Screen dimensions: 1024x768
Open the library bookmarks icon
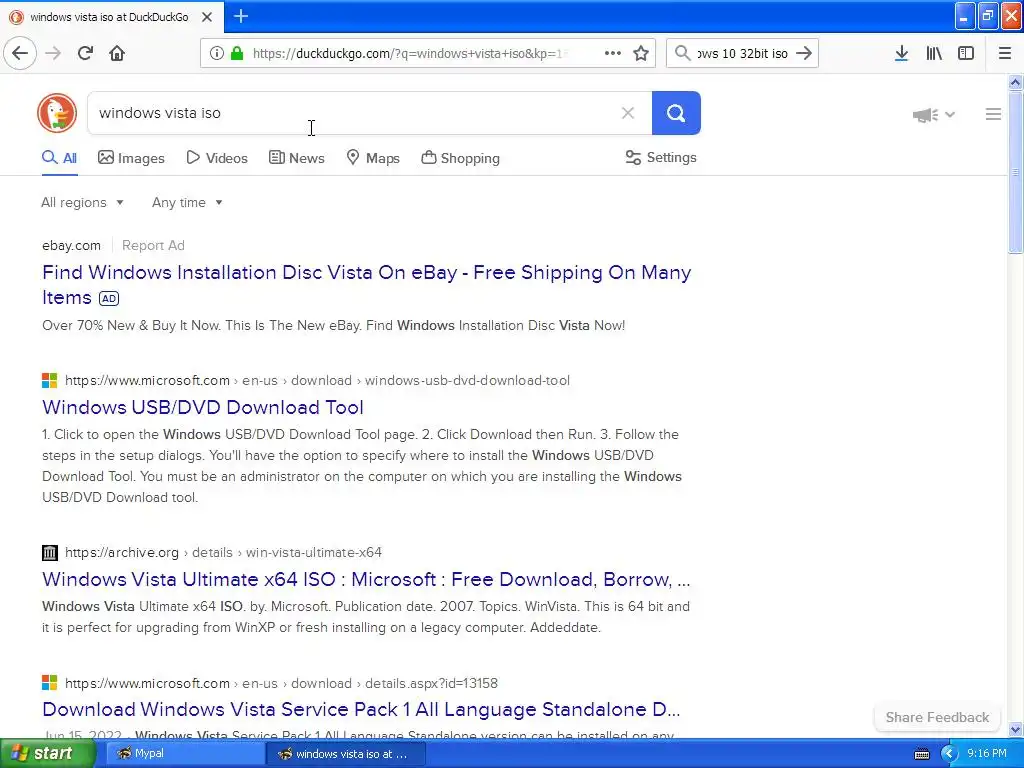934,53
